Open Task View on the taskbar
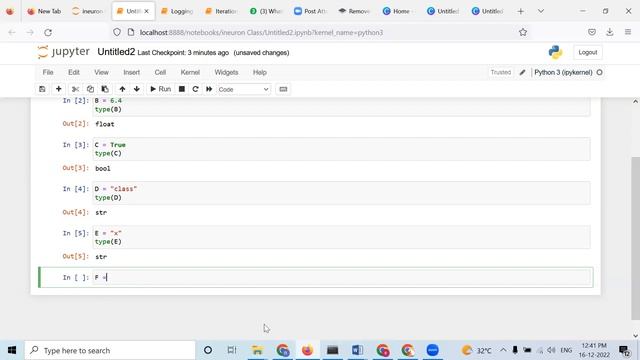Image resolution: width=640 pixels, height=360 pixels. coord(232,350)
